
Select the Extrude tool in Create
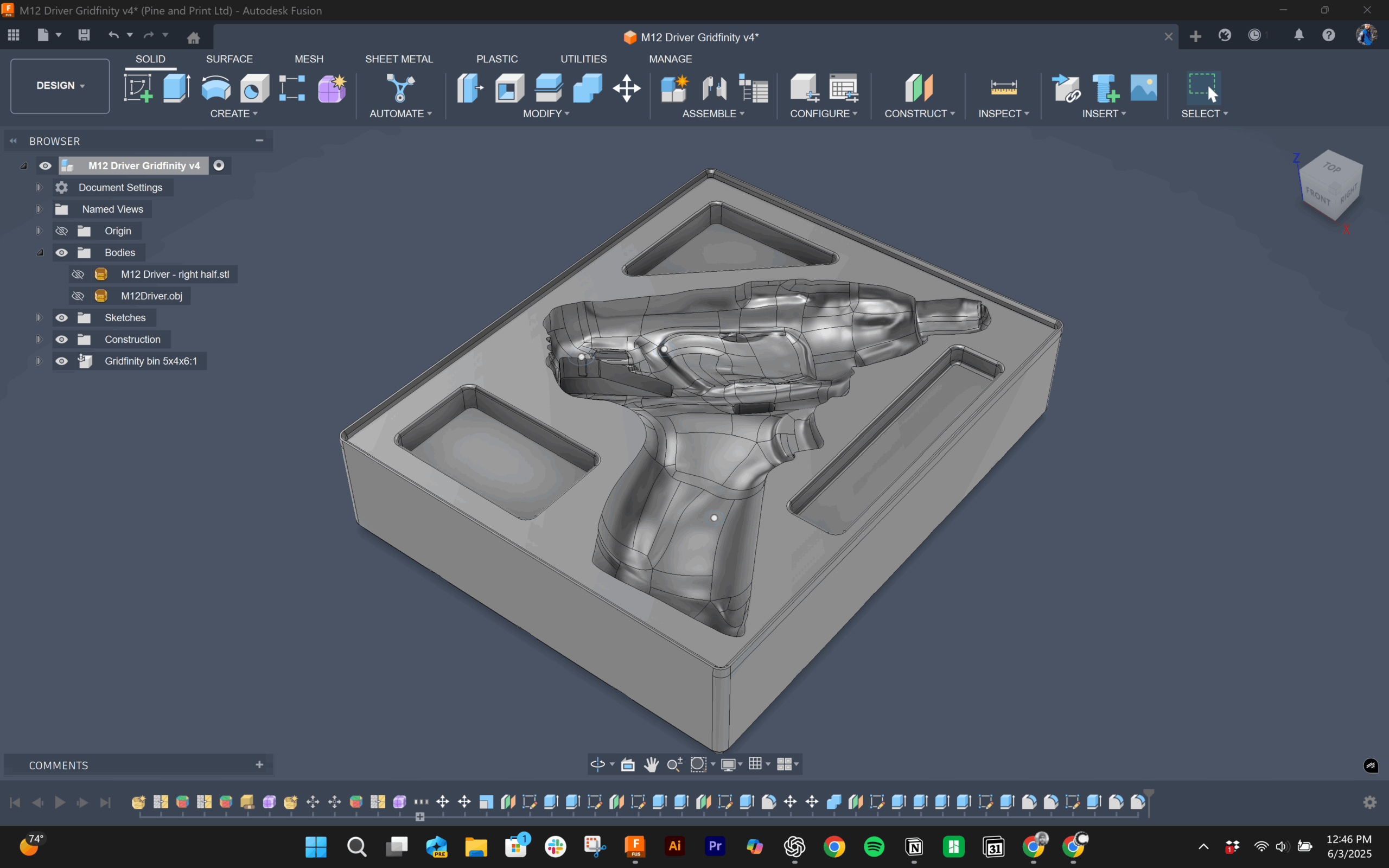point(177,88)
